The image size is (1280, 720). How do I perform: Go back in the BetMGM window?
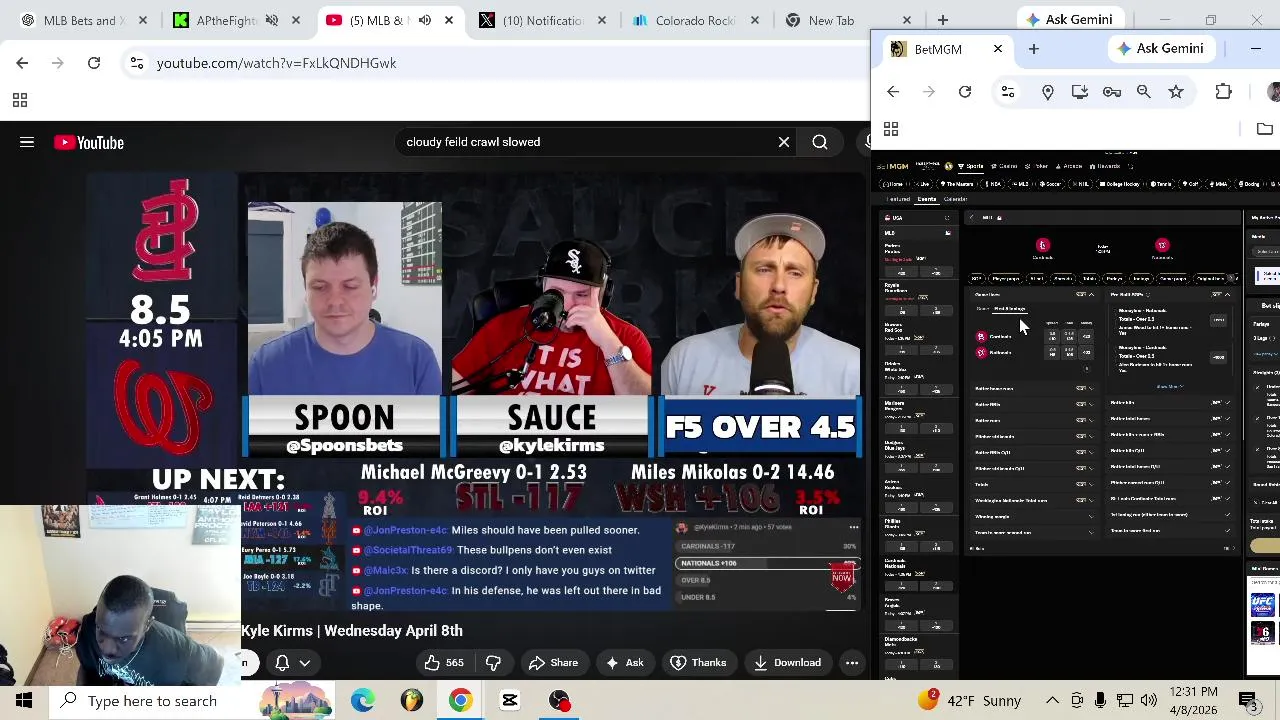coord(893,92)
